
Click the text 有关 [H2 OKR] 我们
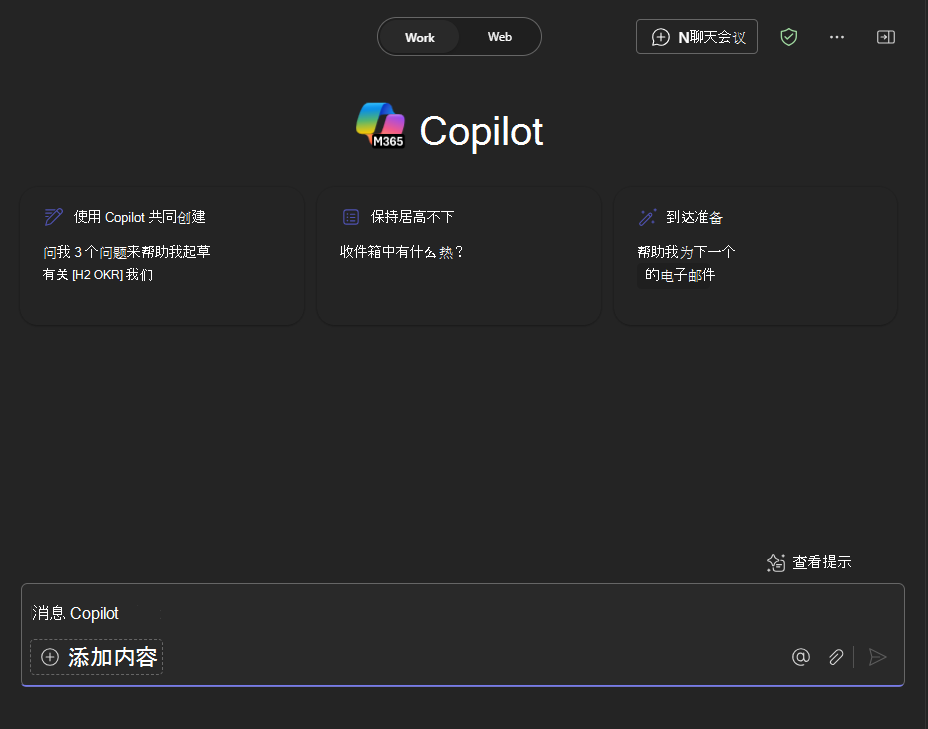click(x=98, y=275)
